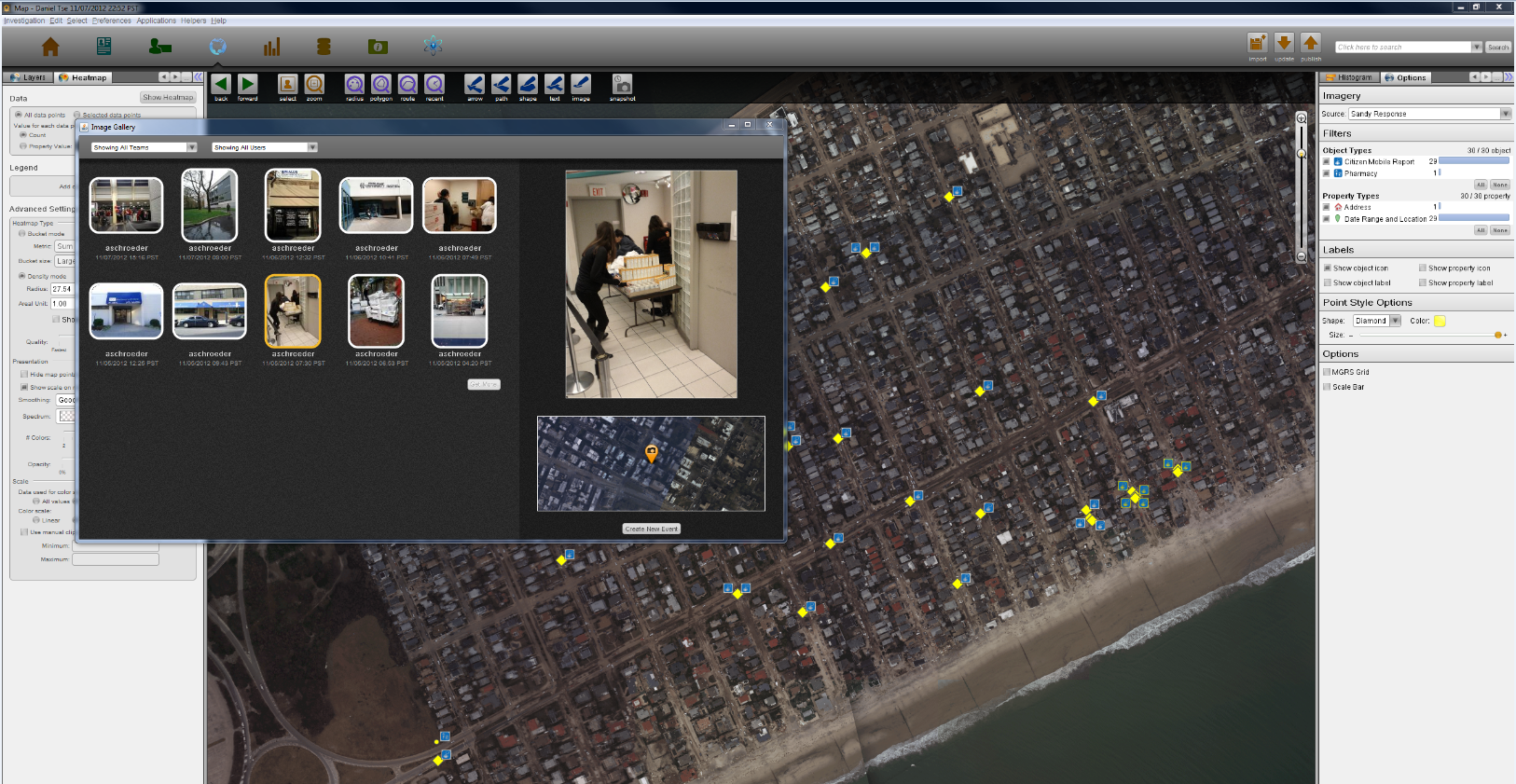Image resolution: width=1516 pixels, height=784 pixels.
Task: Click the import data icon
Action: 1258,43
